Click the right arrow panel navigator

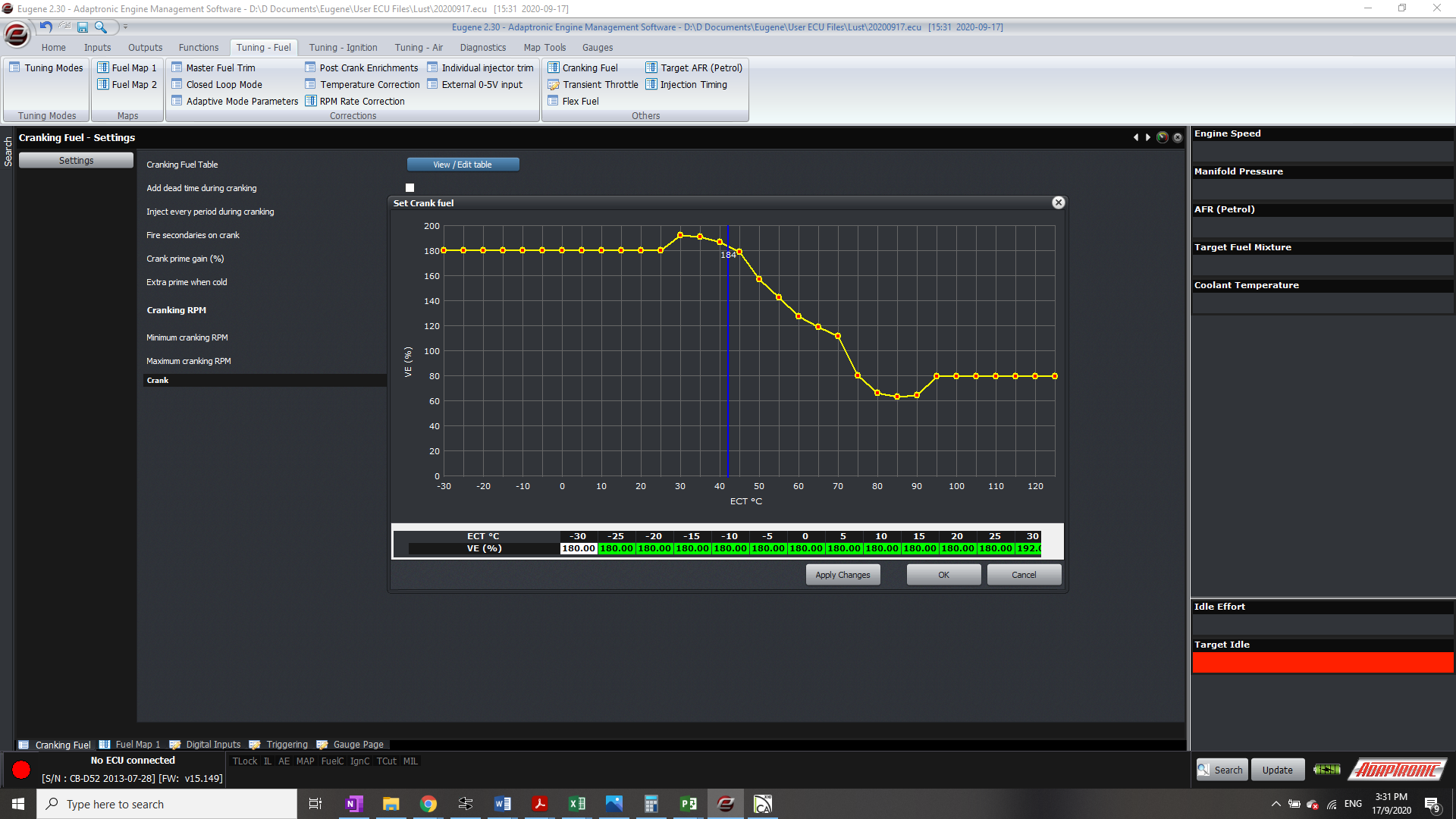click(x=1148, y=138)
